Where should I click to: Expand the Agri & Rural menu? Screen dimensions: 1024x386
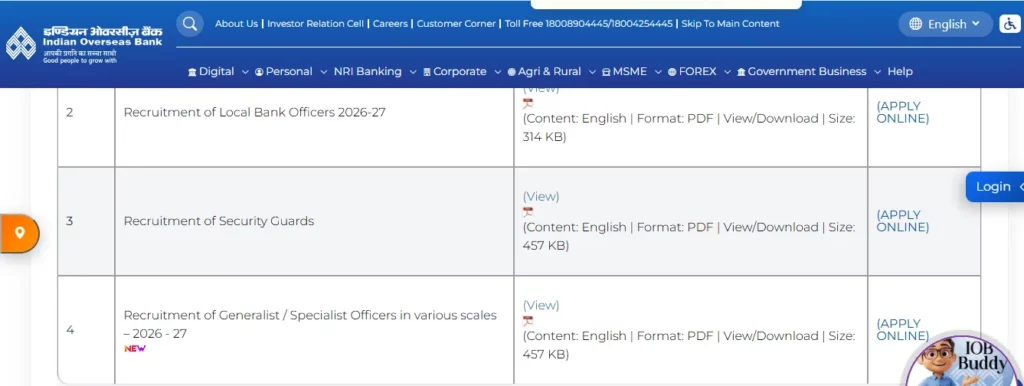pyautogui.click(x=552, y=71)
